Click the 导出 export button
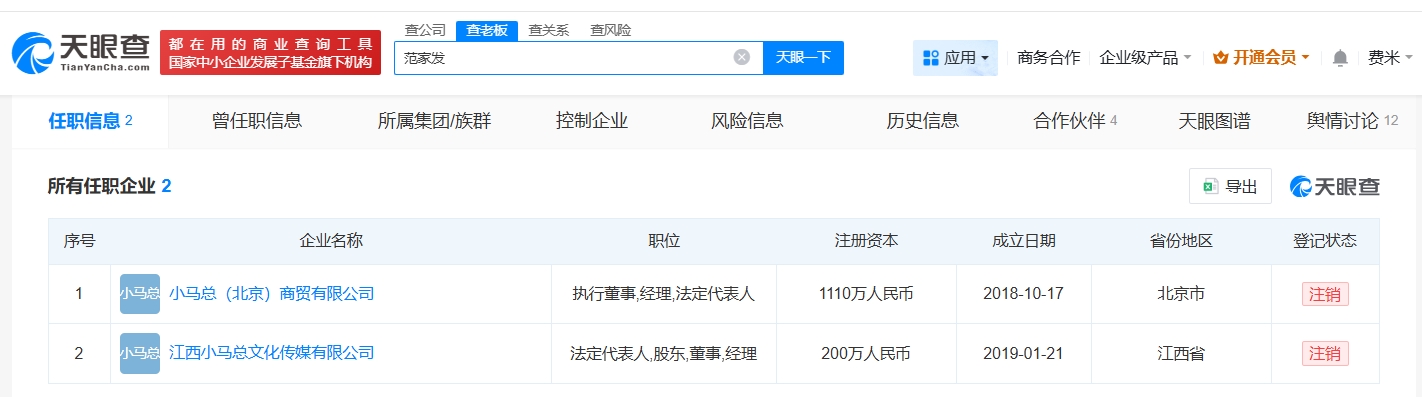Image resolution: width=1422 pixels, height=397 pixels. (1230, 186)
